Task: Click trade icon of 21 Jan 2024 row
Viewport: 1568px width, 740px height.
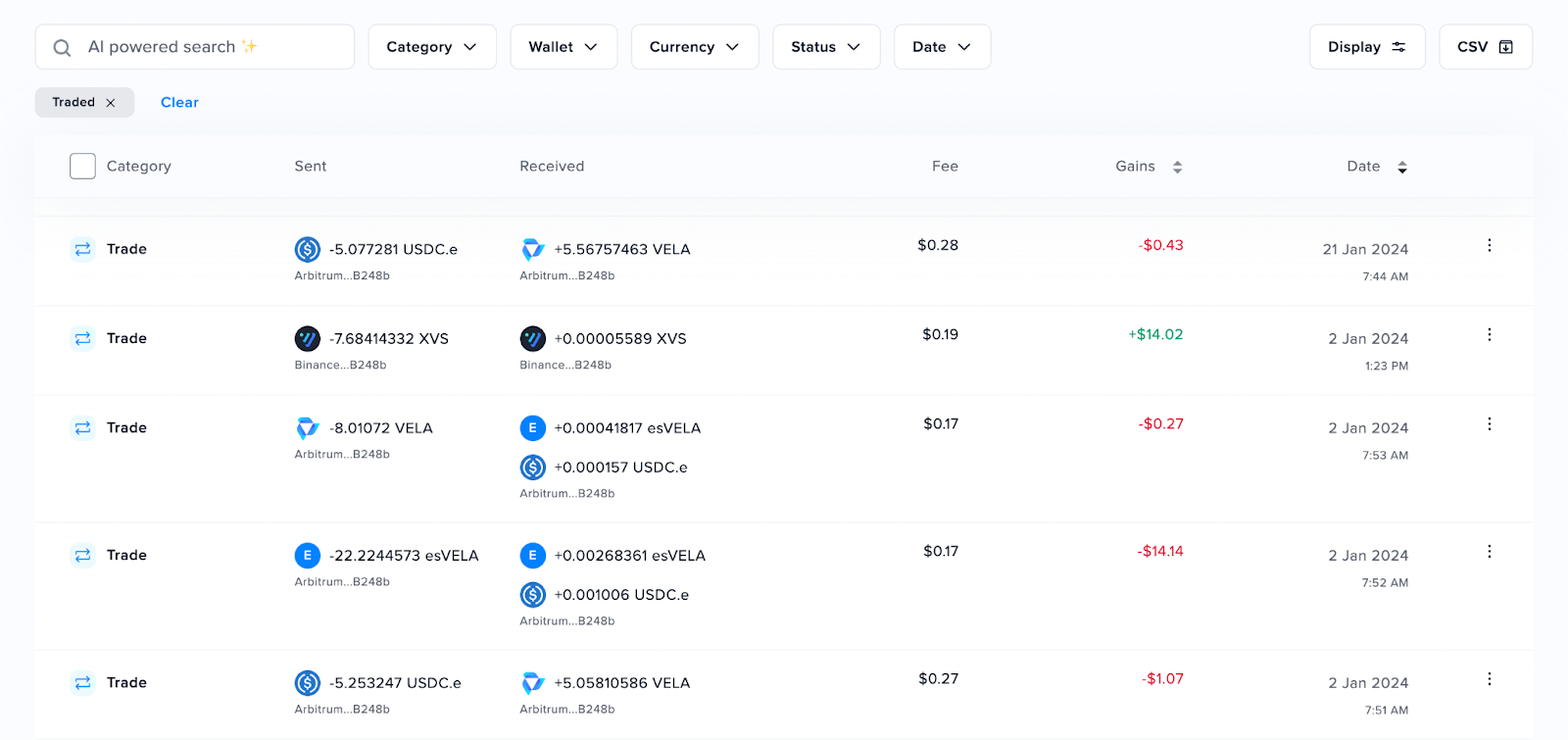Action: (82, 249)
